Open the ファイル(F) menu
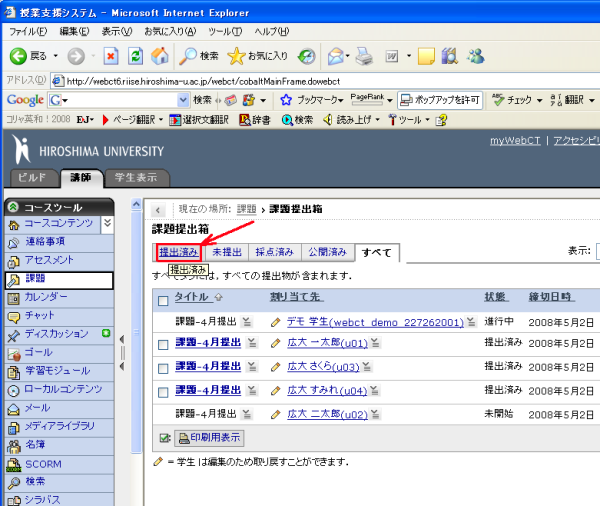This screenshot has height=506, width=600. click(28, 31)
